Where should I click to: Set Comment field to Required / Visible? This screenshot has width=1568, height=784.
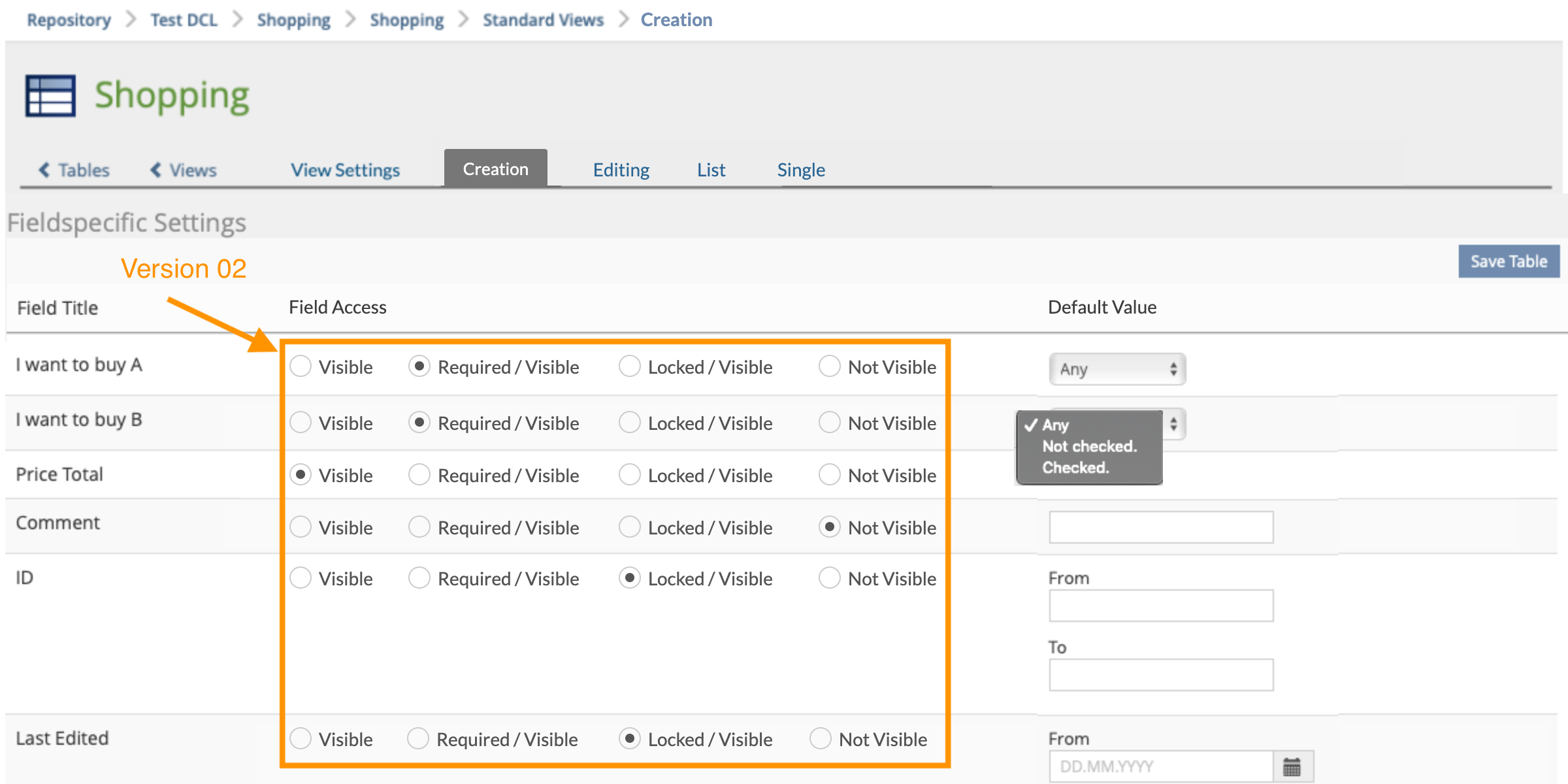click(419, 527)
